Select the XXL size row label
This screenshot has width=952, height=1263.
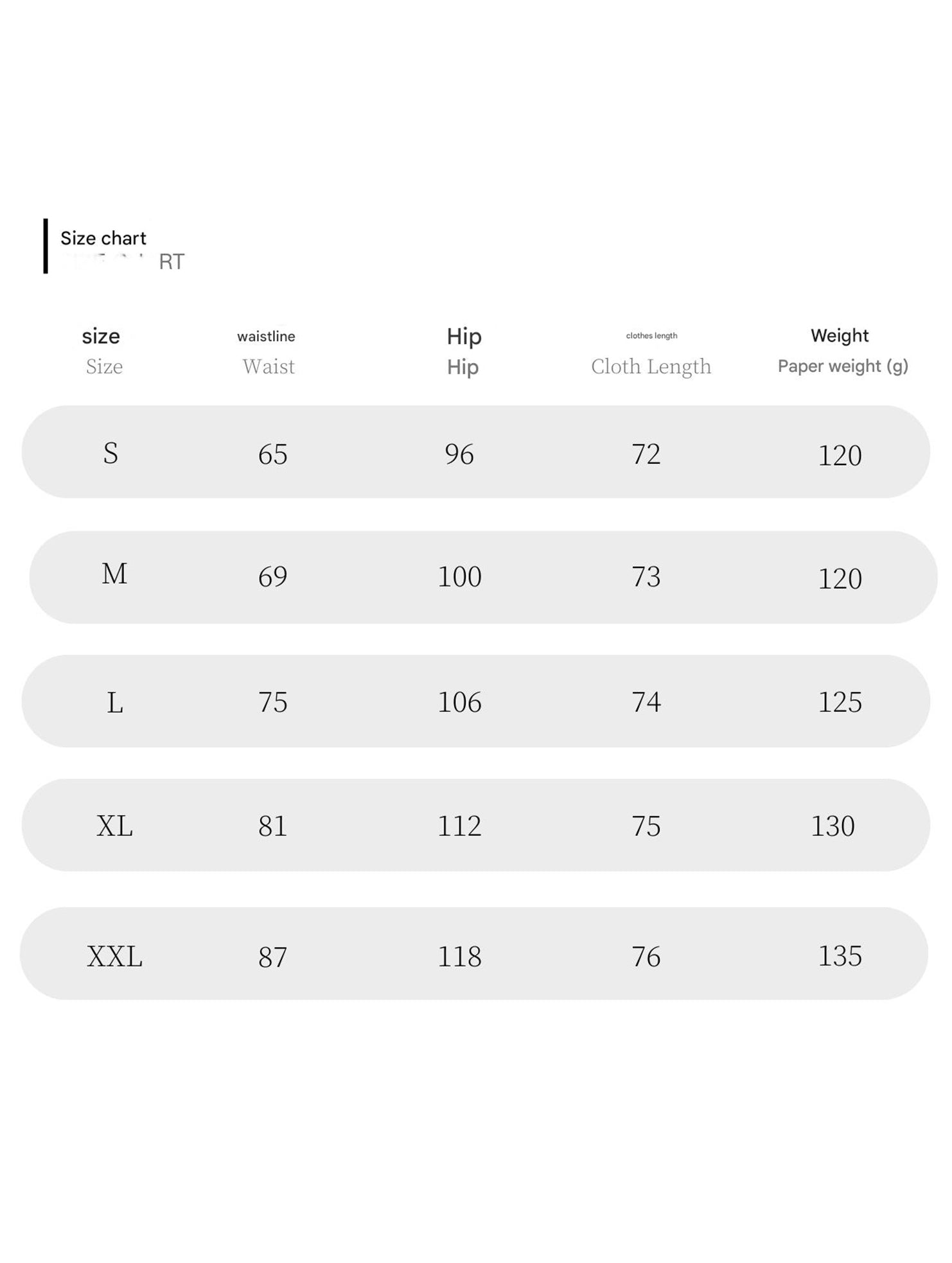click(x=114, y=957)
